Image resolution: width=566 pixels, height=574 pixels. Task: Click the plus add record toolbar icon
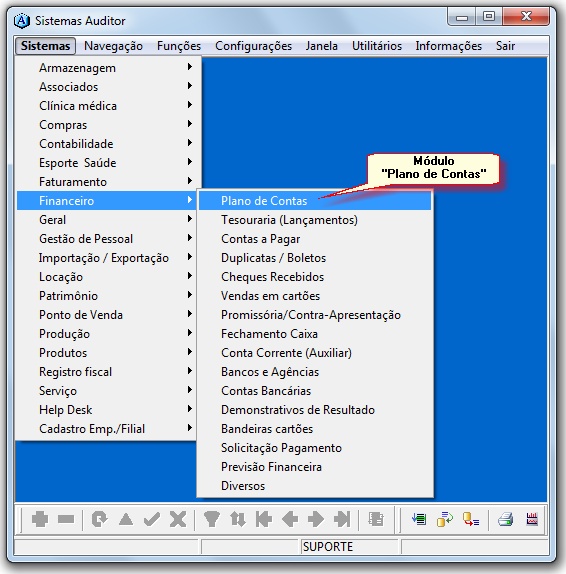40,519
